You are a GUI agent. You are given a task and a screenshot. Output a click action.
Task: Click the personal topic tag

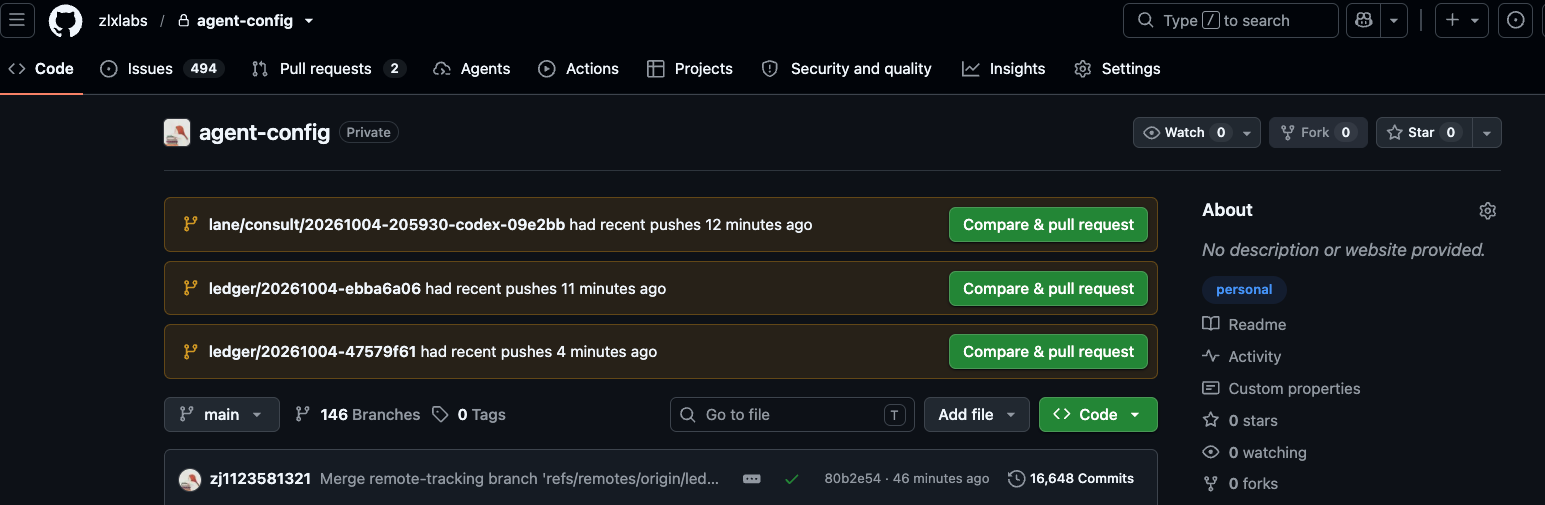pyautogui.click(x=1244, y=290)
